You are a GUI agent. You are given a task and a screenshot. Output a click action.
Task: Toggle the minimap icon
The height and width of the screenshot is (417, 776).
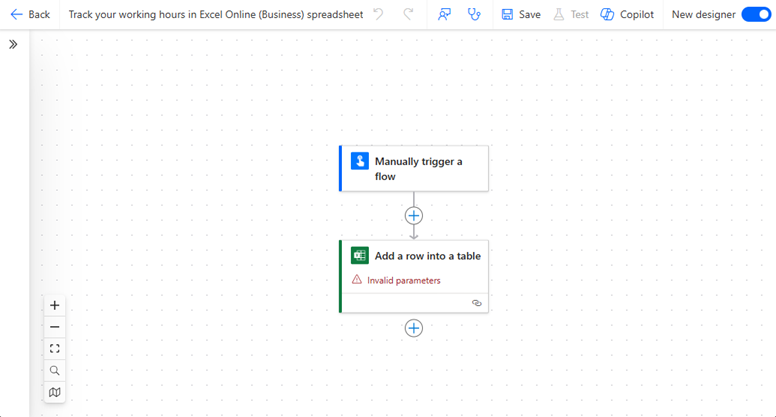tap(55, 393)
